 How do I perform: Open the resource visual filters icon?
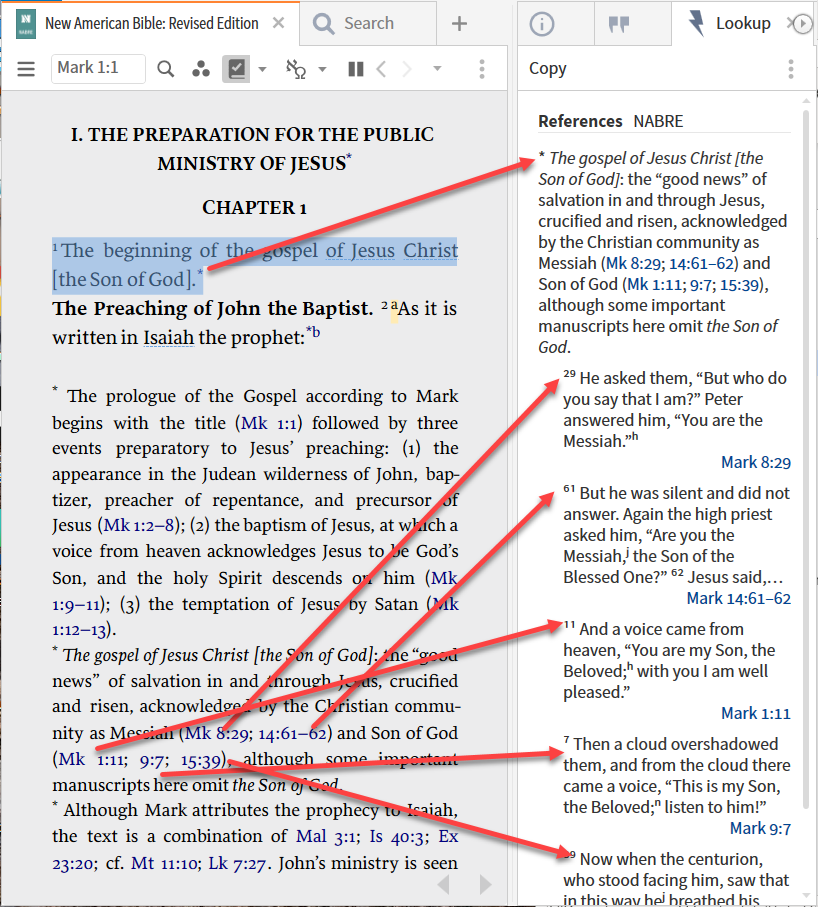201,69
